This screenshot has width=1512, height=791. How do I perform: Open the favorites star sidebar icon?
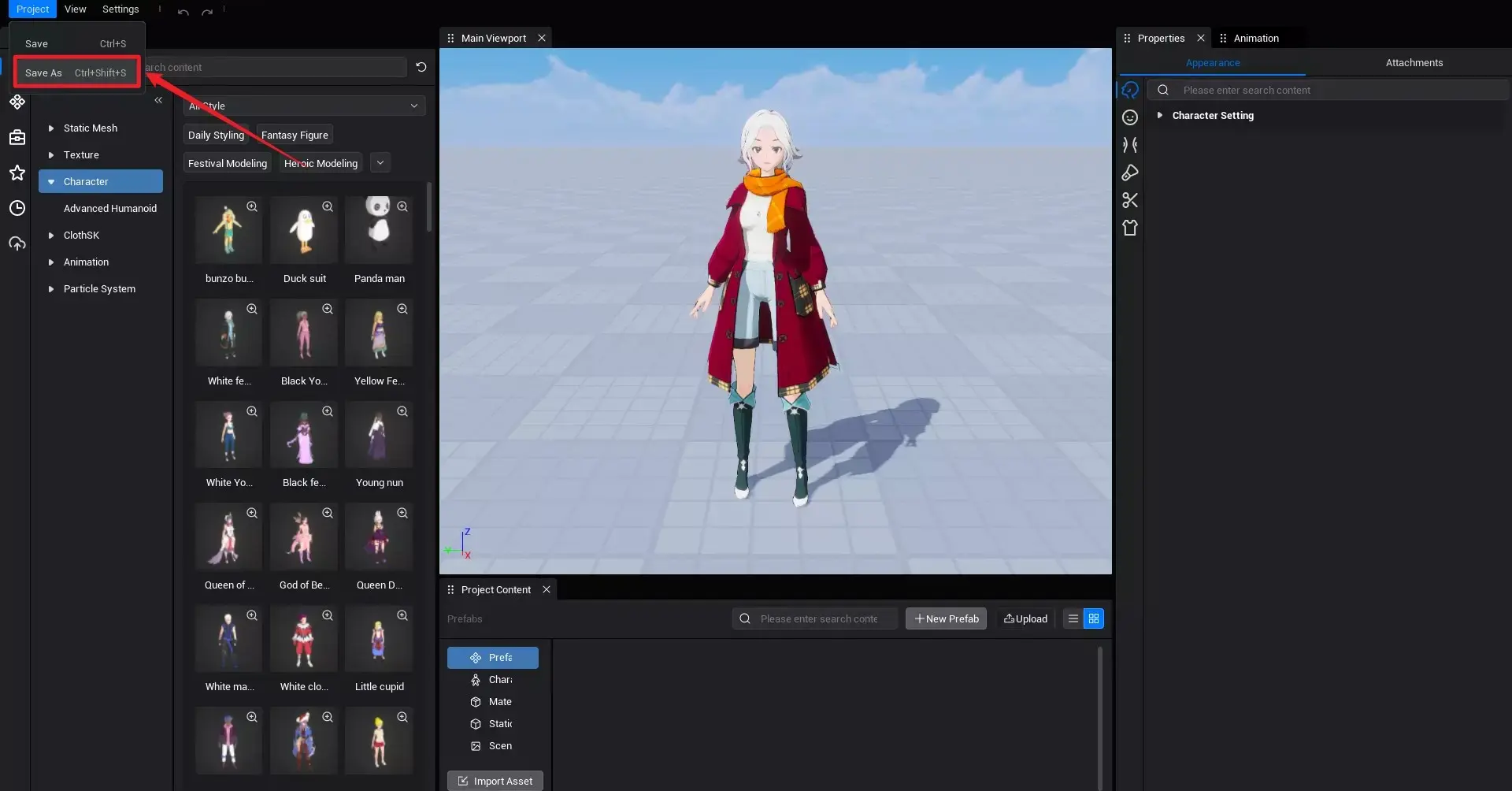tap(17, 173)
